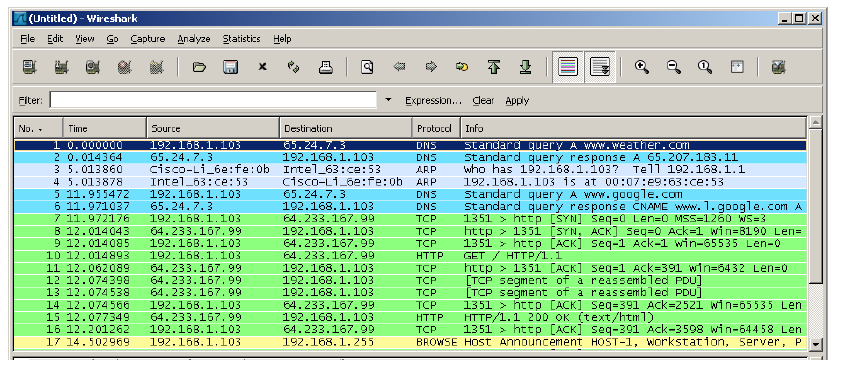The width and height of the screenshot is (844, 366).
Task: Open the Edit menu
Action: click(x=55, y=39)
